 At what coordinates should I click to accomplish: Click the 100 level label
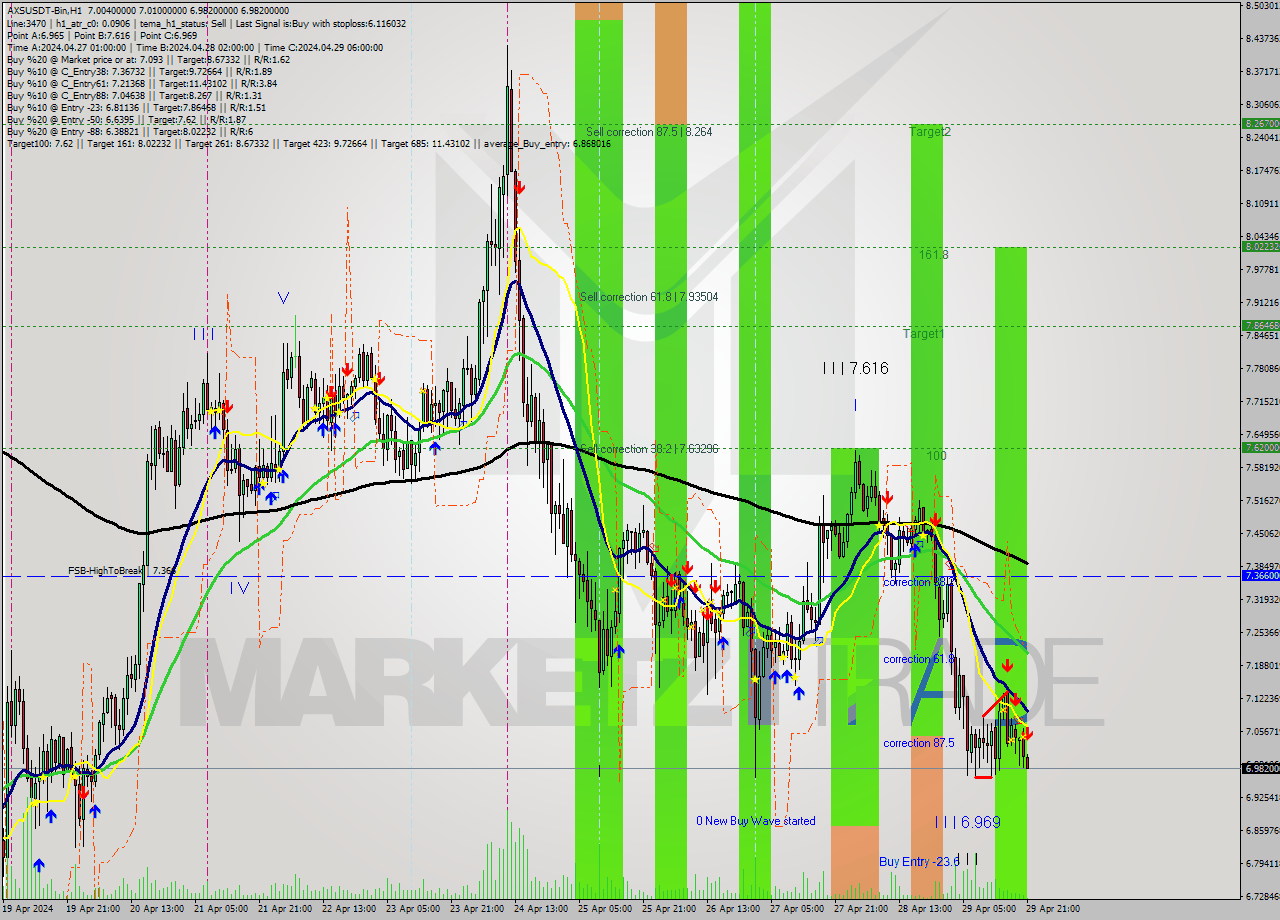[936, 455]
